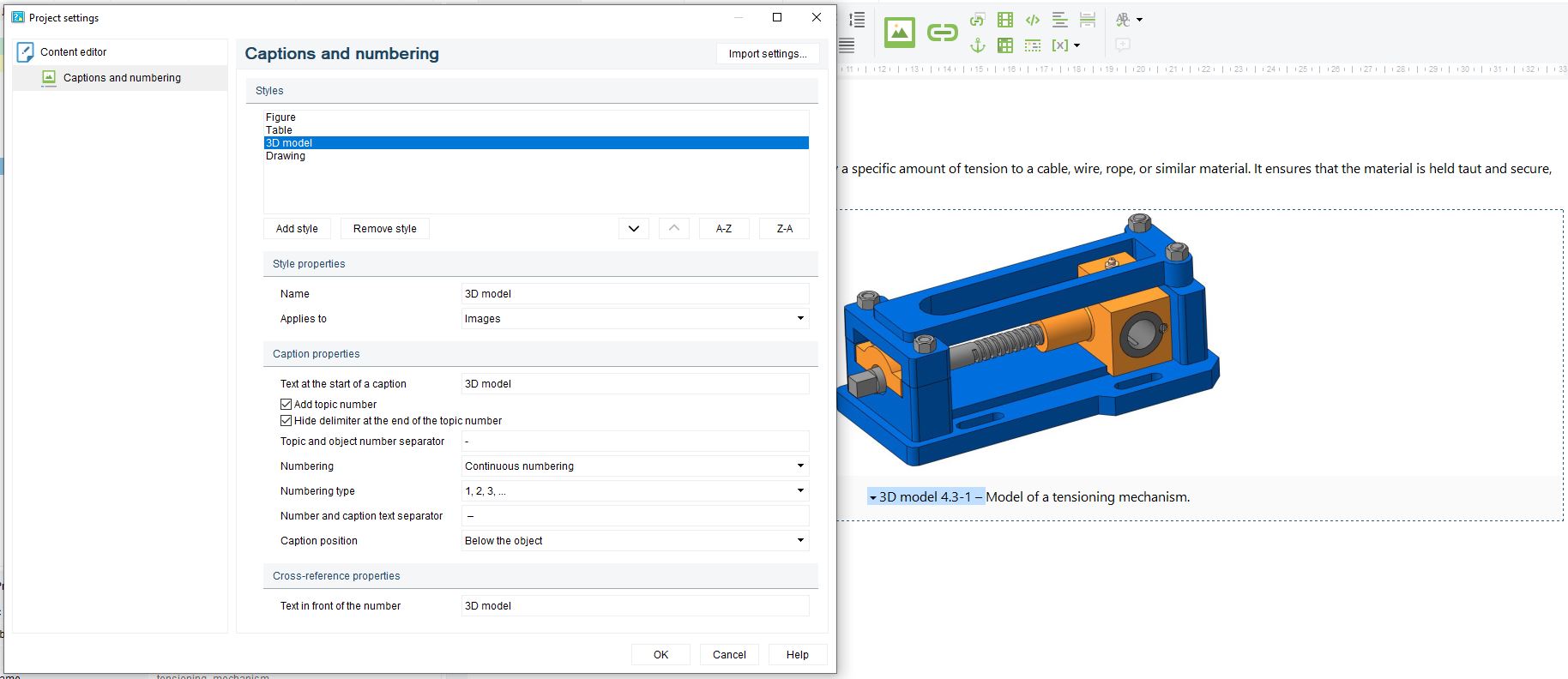Insert a variable using the [x] icon
This screenshot has width=1568, height=679.
click(1060, 45)
